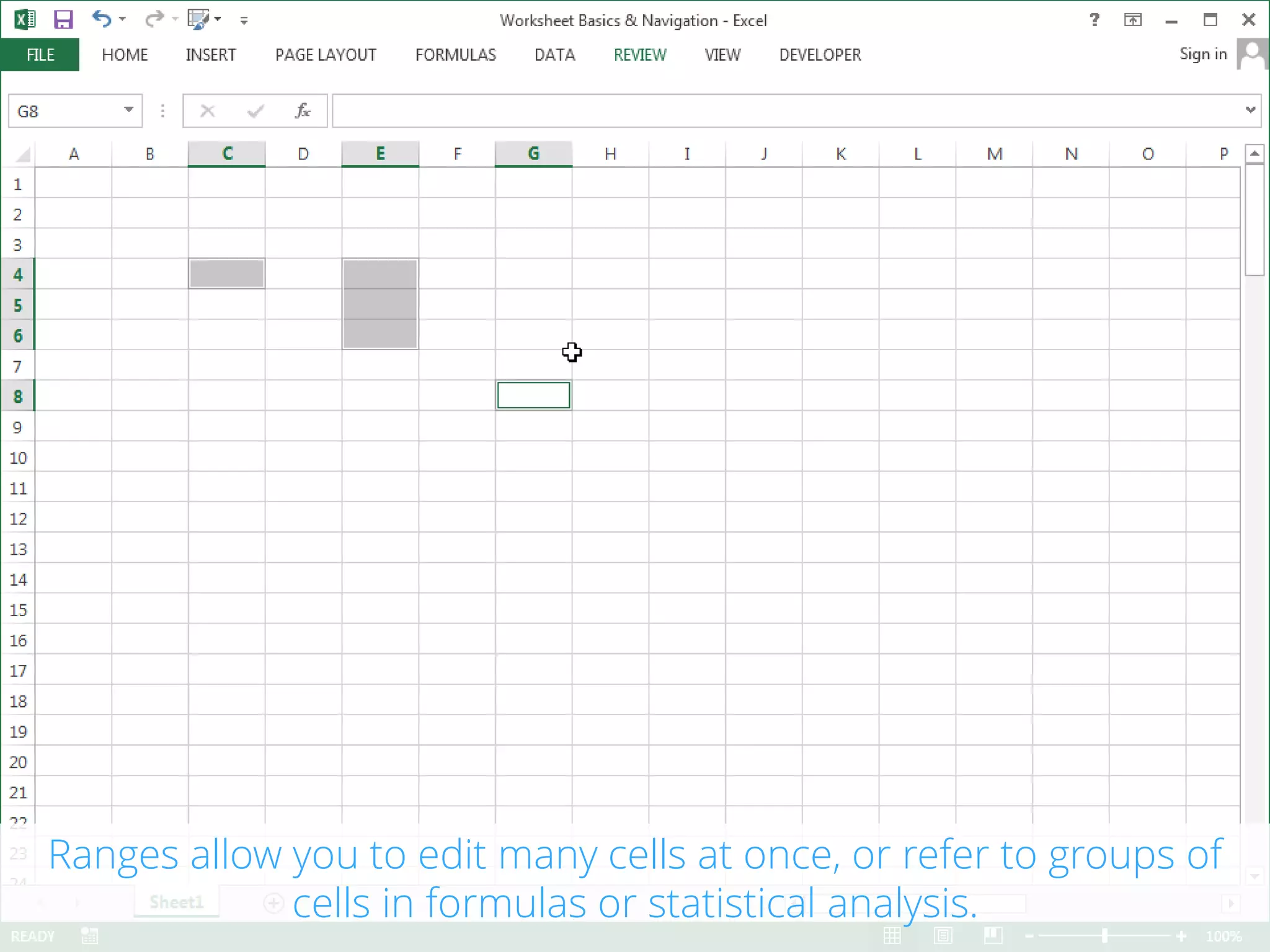
Task: Select column H header
Action: [x=611, y=154]
